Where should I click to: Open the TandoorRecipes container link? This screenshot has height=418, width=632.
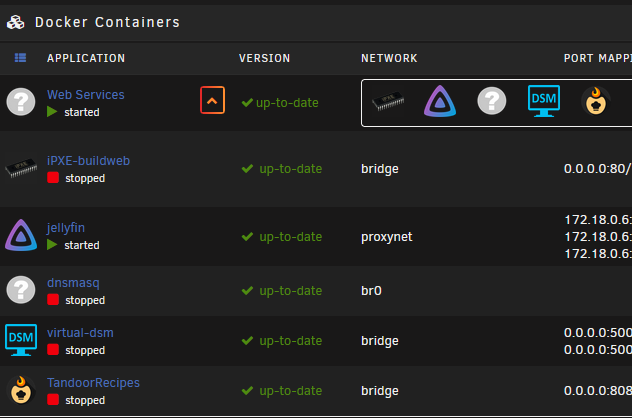point(93,383)
